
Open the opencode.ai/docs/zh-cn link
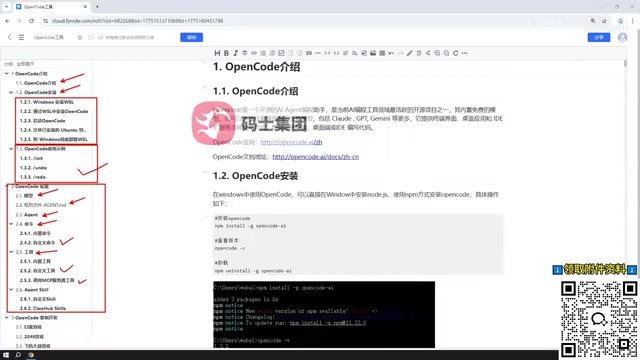(x=316, y=157)
